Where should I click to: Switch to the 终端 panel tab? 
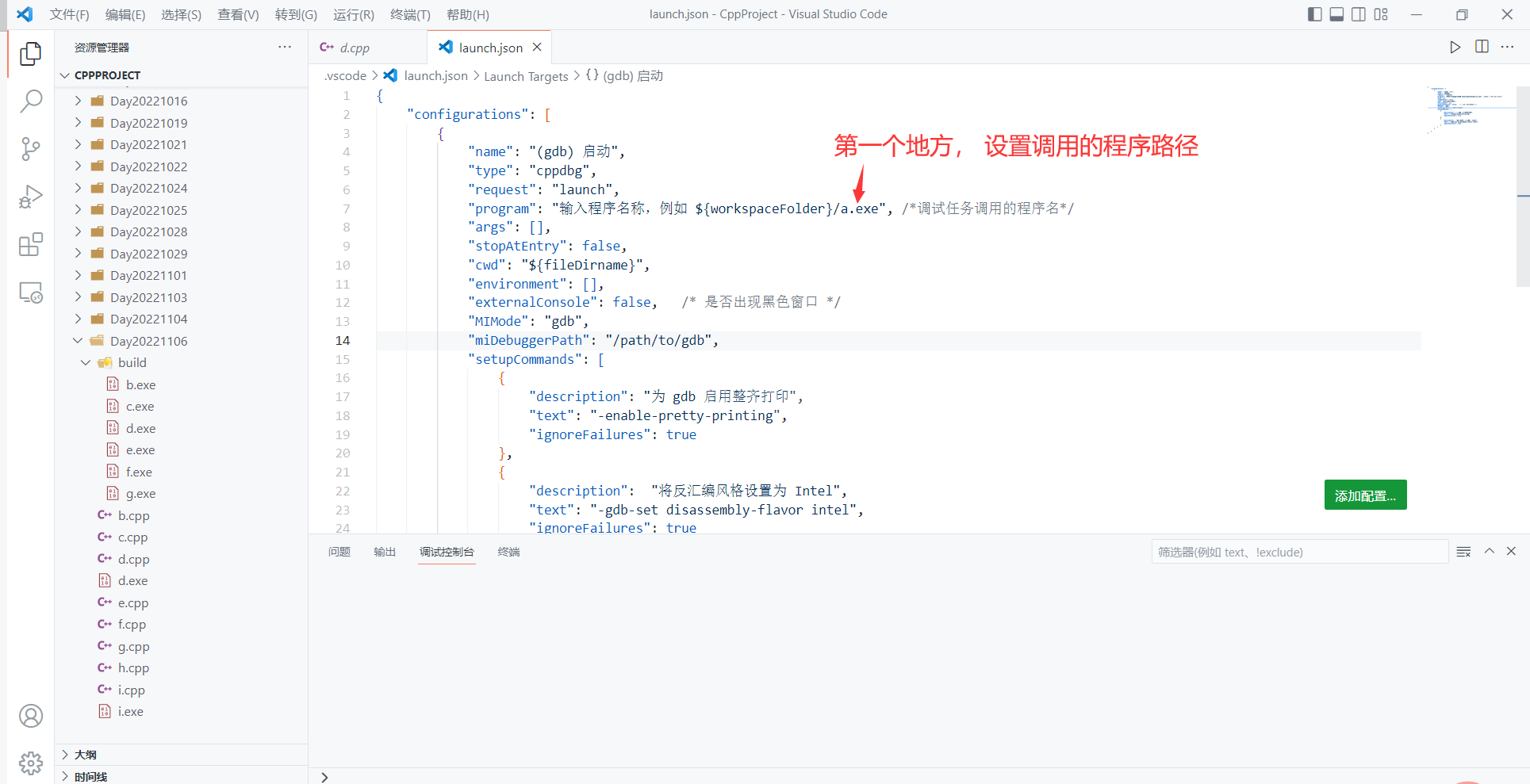508,552
